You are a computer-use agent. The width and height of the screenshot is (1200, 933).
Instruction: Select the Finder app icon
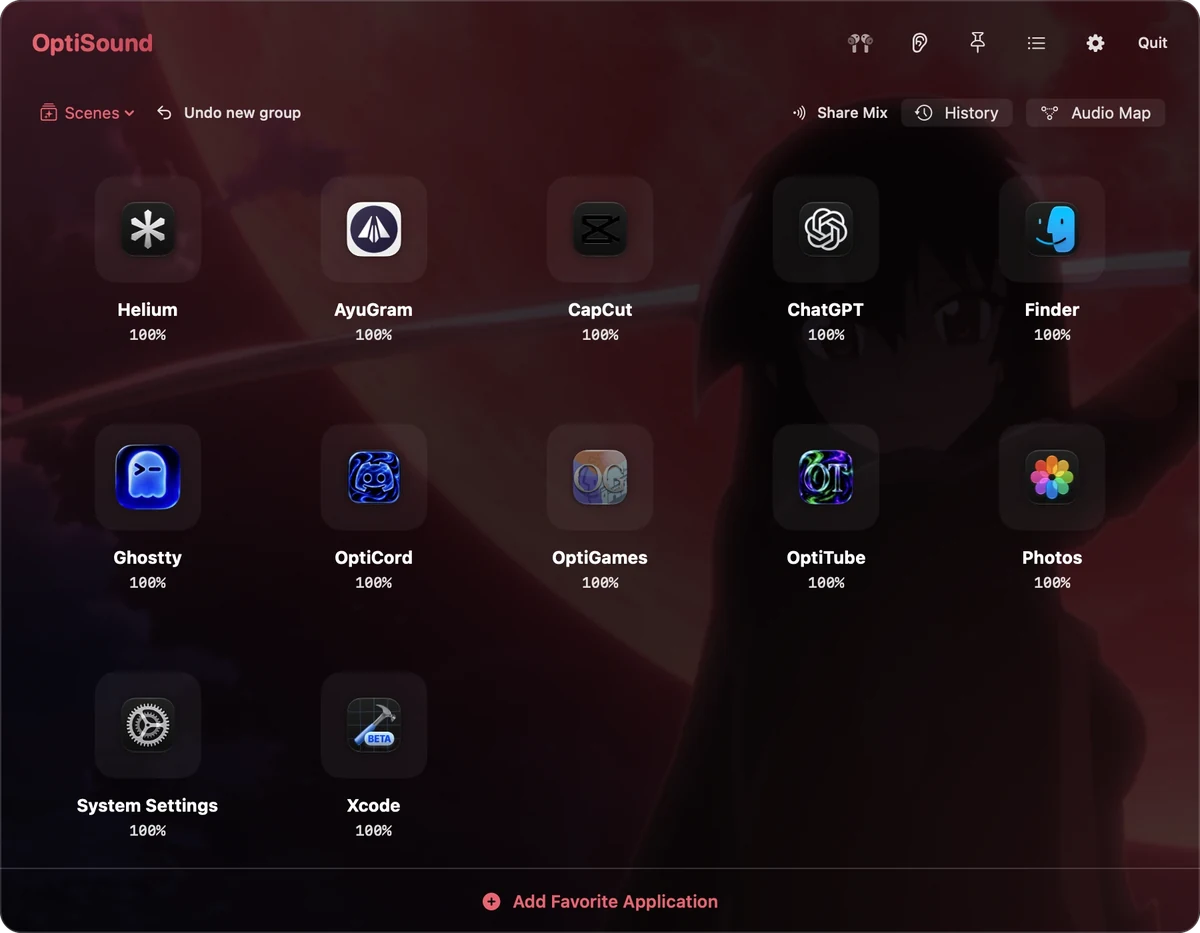pyautogui.click(x=1052, y=229)
